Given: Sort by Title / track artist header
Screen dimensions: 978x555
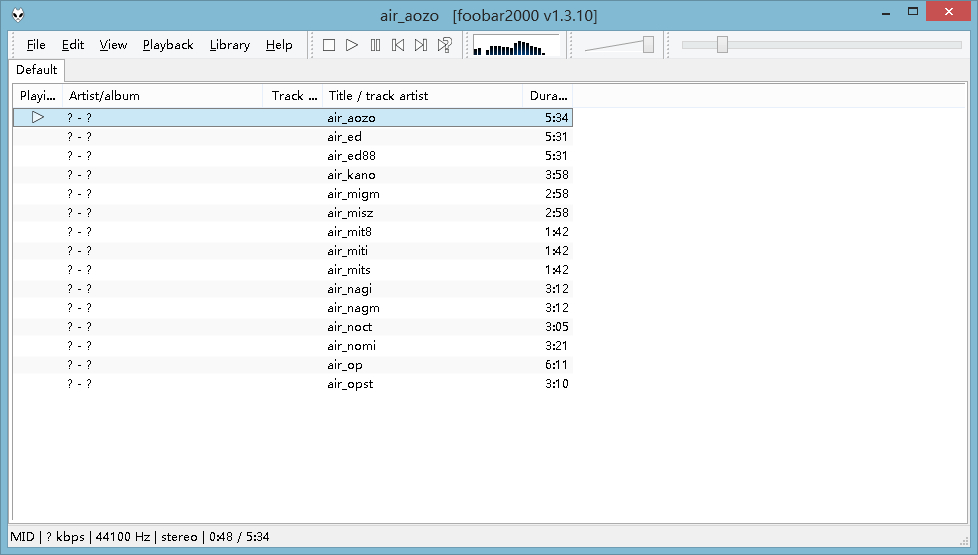Looking at the screenshot, I should (x=422, y=96).
